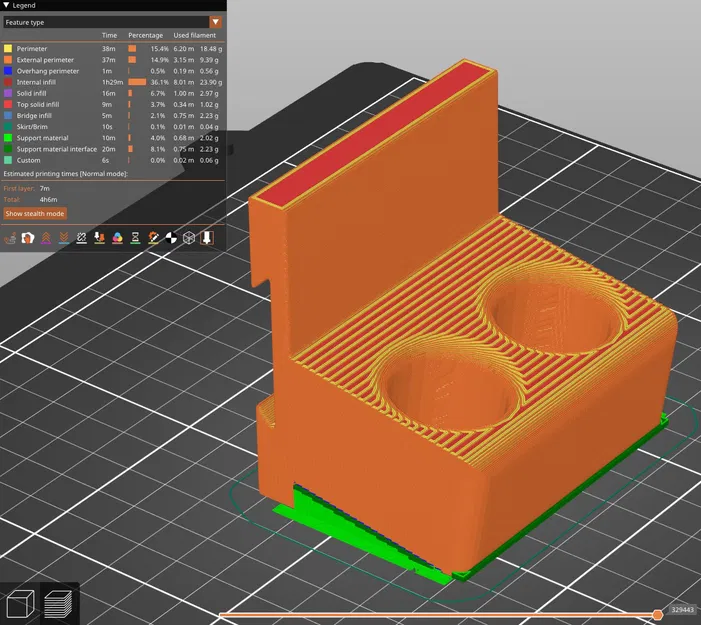701x625 pixels.
Task: Toggle Perimeter feature visibility in legend
Action: (x=113, y=48)
